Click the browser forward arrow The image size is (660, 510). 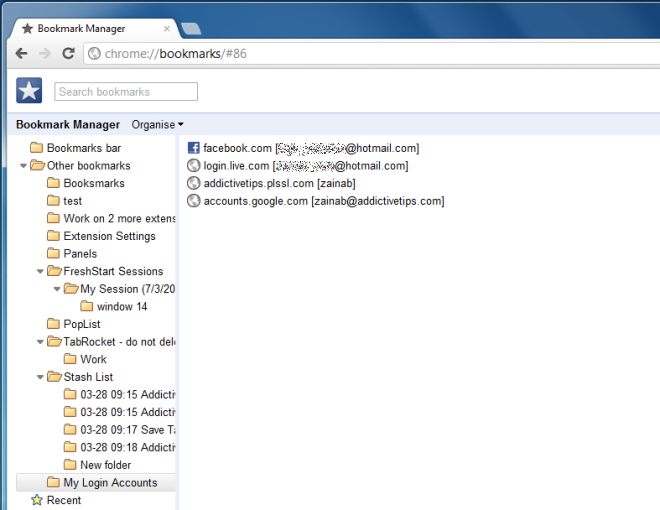pyautogui.click(x=45, y=53)
